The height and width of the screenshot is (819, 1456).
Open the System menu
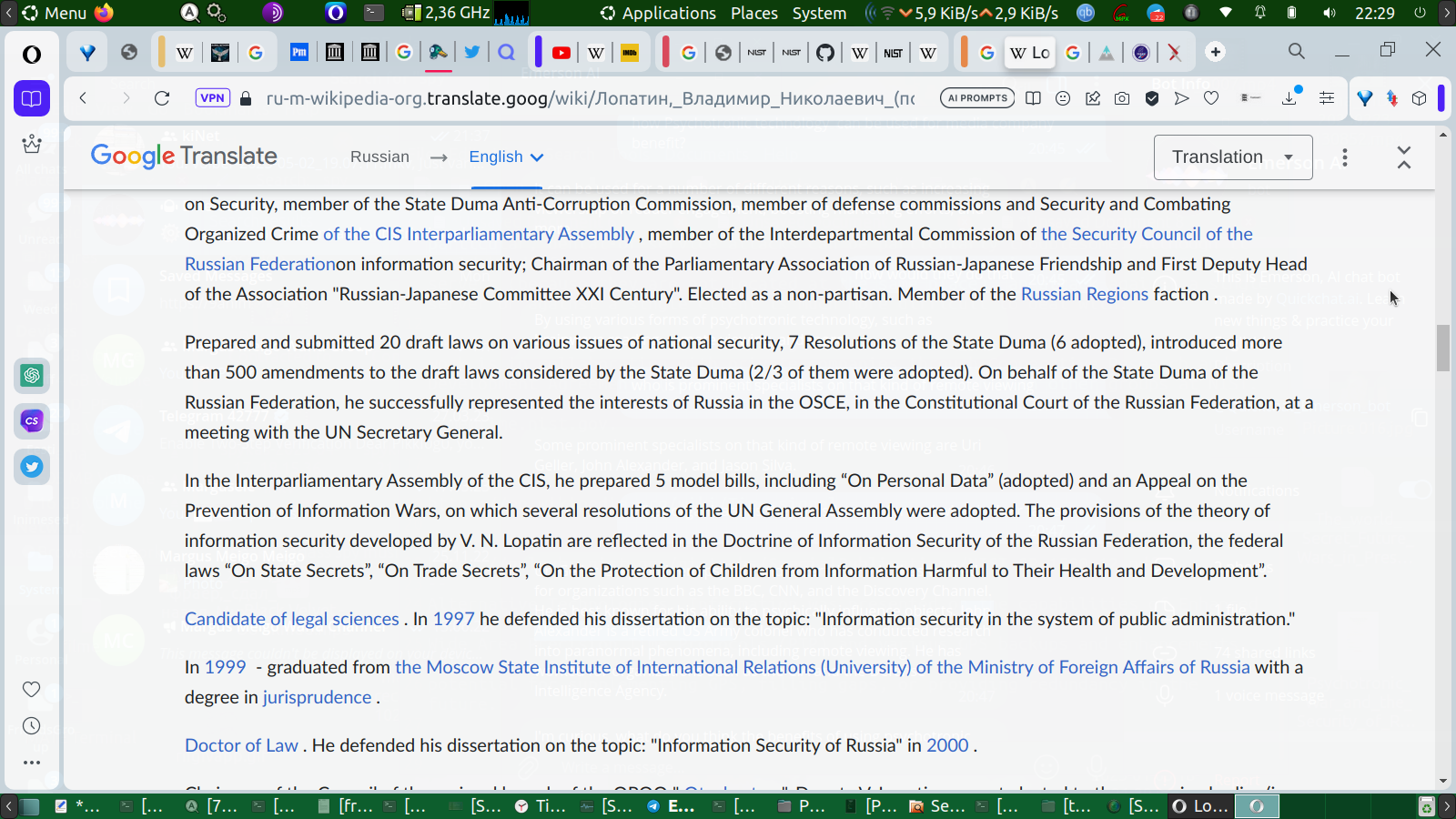click(819, 13)
